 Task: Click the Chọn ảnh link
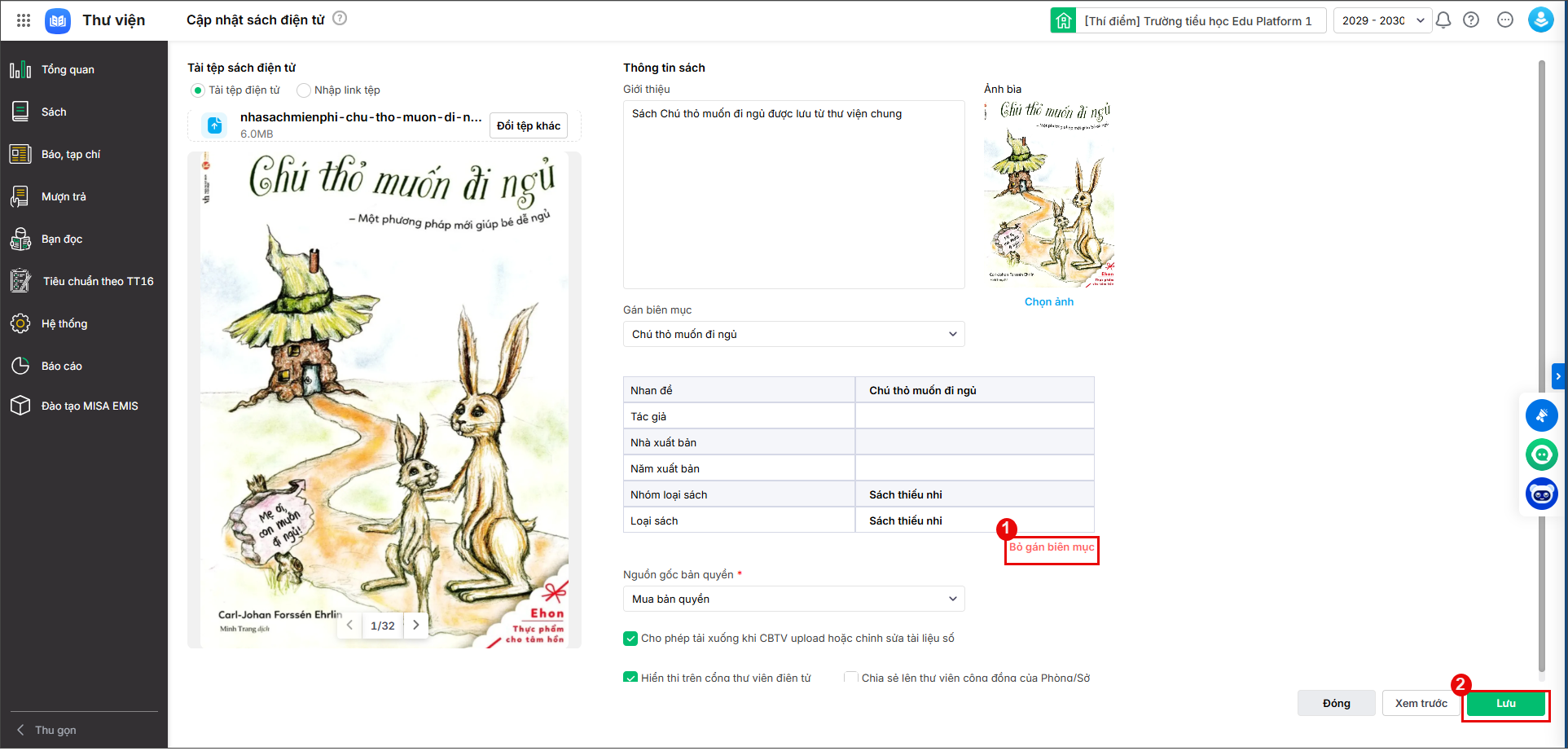tap(1049, 301)
